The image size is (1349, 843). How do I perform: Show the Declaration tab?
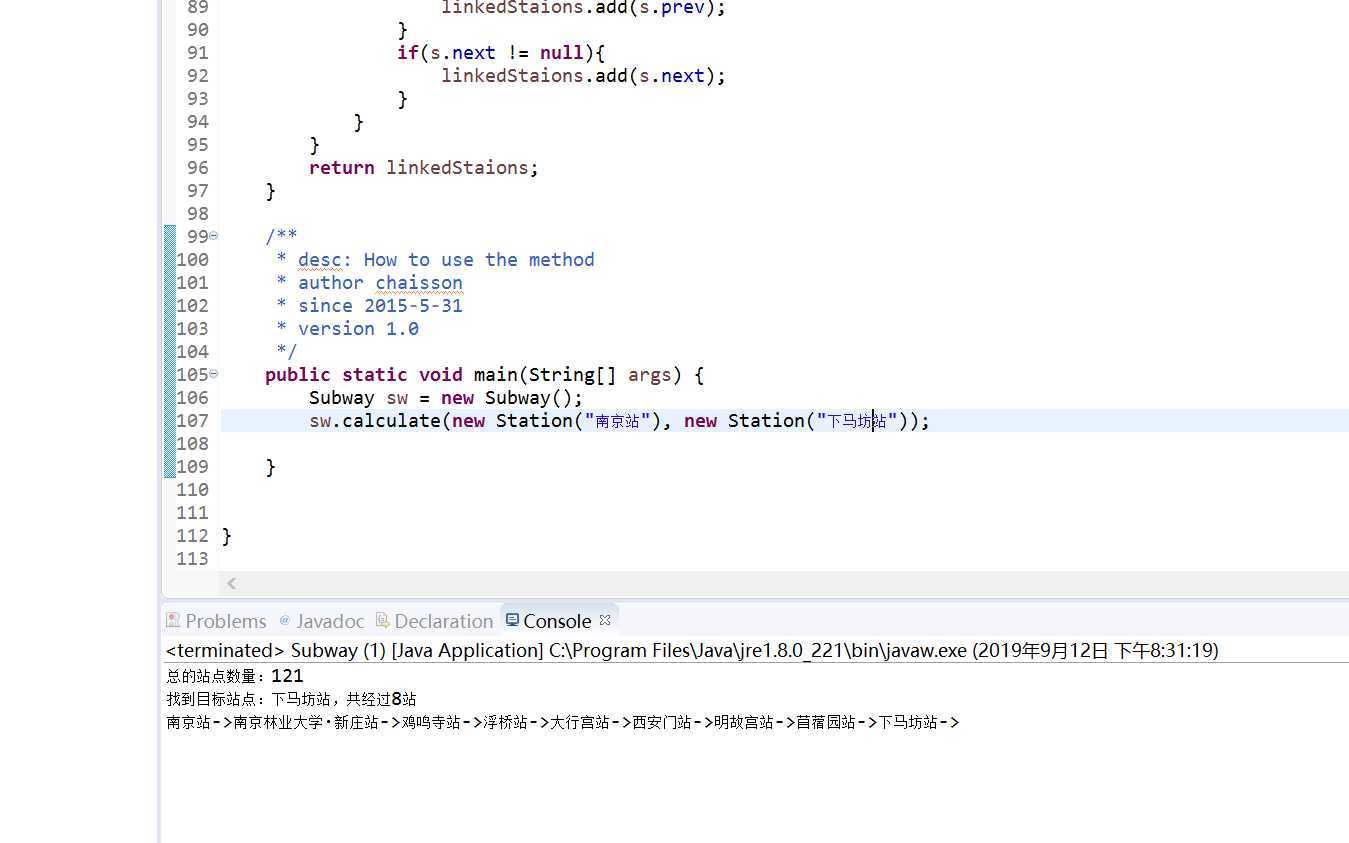pos(434,621)
